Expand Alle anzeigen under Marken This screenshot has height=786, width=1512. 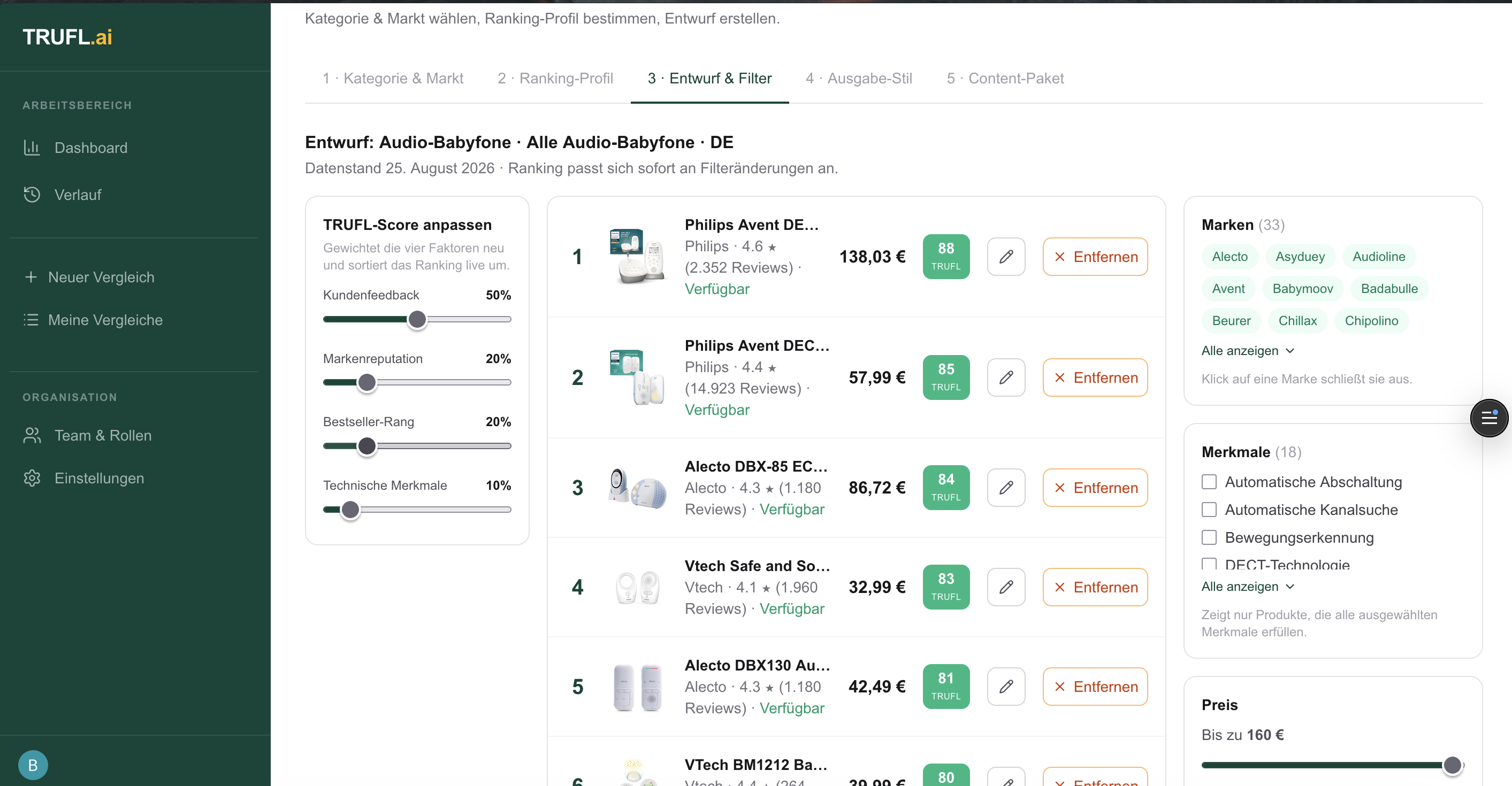pyautogui.click(x=1247, y=350)
